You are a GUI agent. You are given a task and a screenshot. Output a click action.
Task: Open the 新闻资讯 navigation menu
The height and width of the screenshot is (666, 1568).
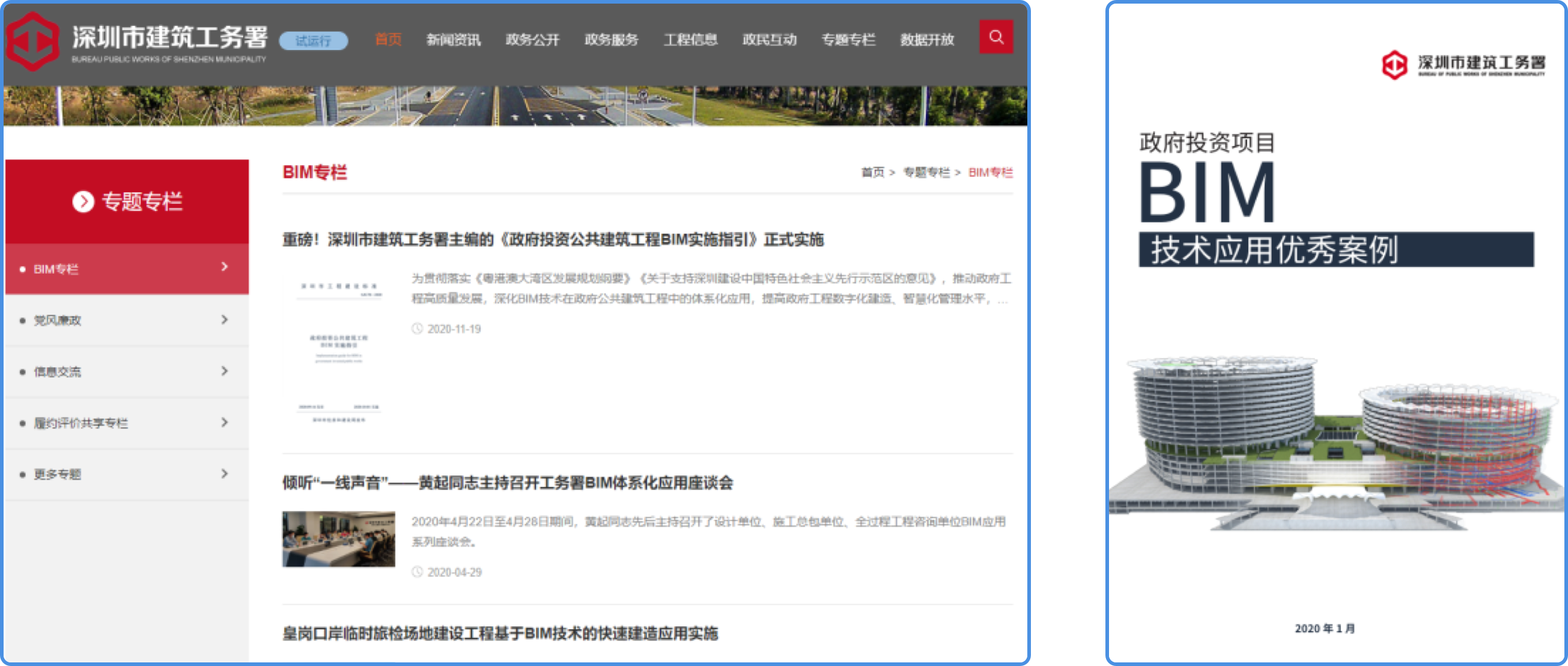454,40
